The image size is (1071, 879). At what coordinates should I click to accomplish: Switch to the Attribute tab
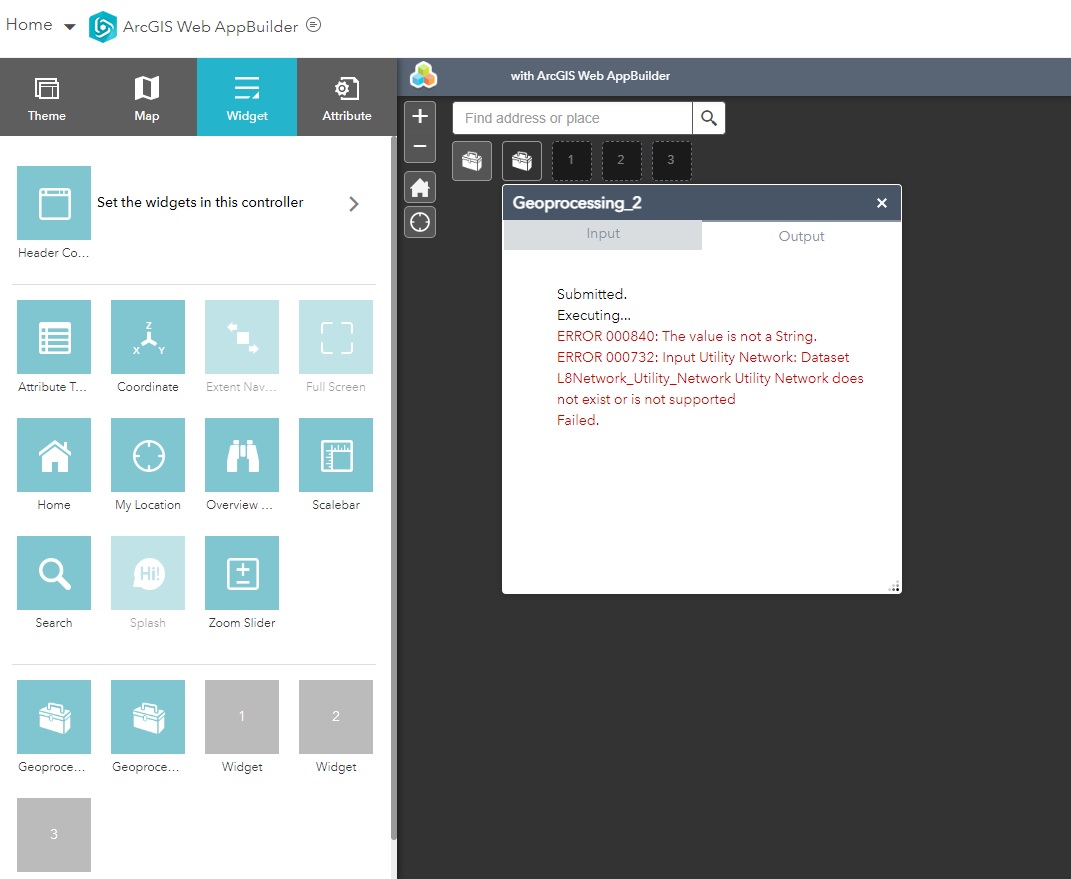[x=346, y=96]
